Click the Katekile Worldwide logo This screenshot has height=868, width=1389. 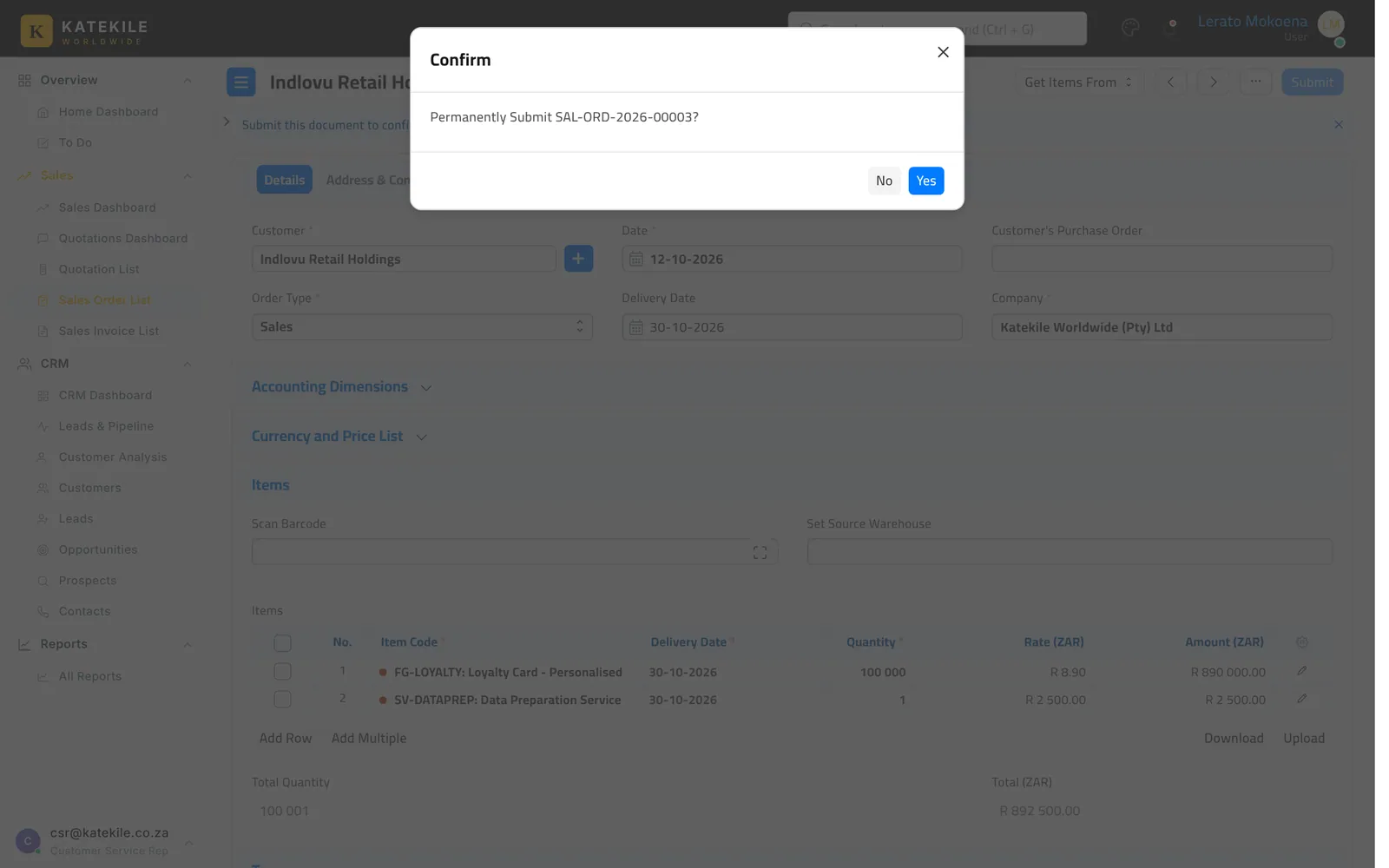point(84,30)
